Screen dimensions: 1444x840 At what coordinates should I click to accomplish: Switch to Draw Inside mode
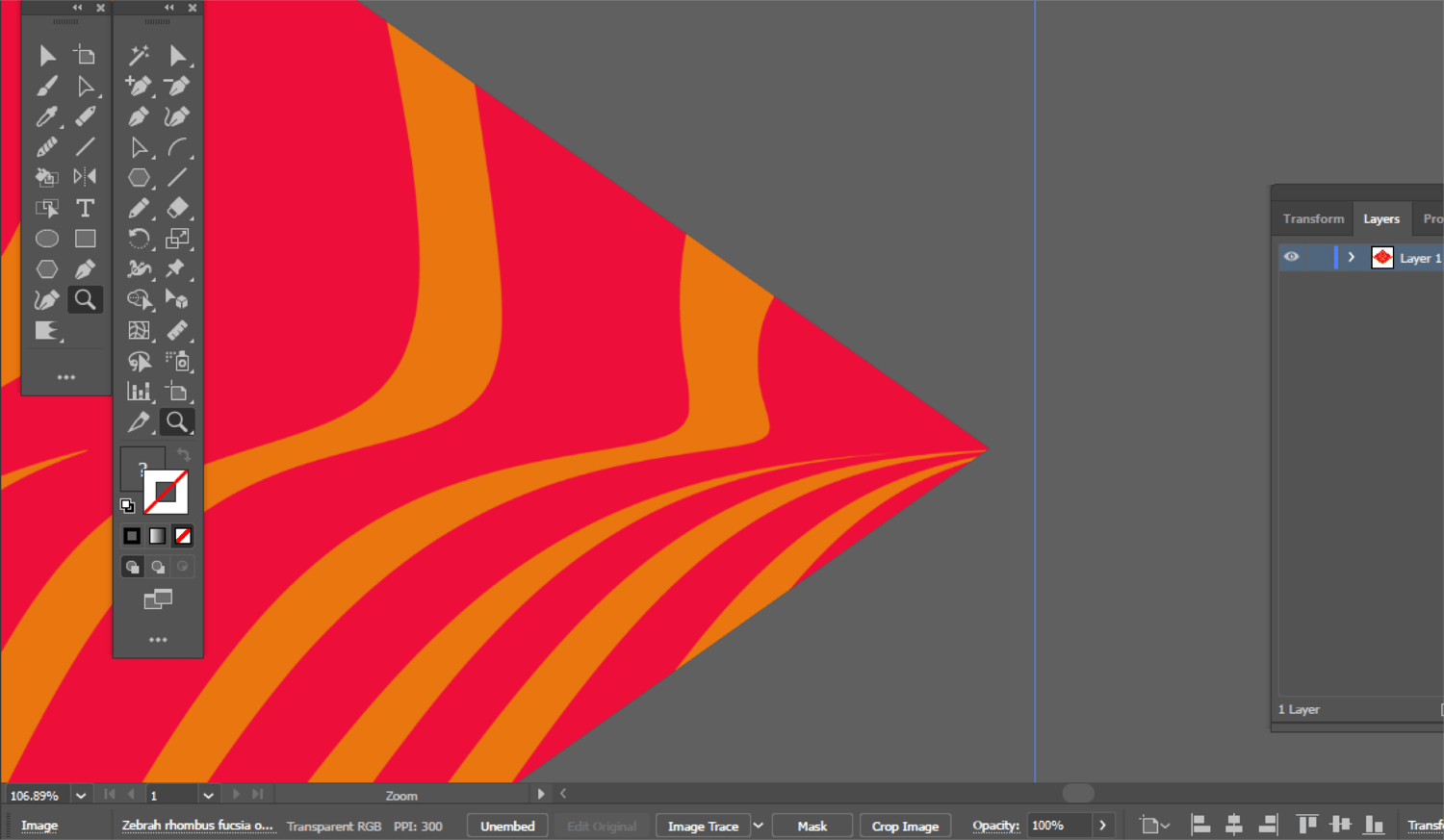point(182,567)
